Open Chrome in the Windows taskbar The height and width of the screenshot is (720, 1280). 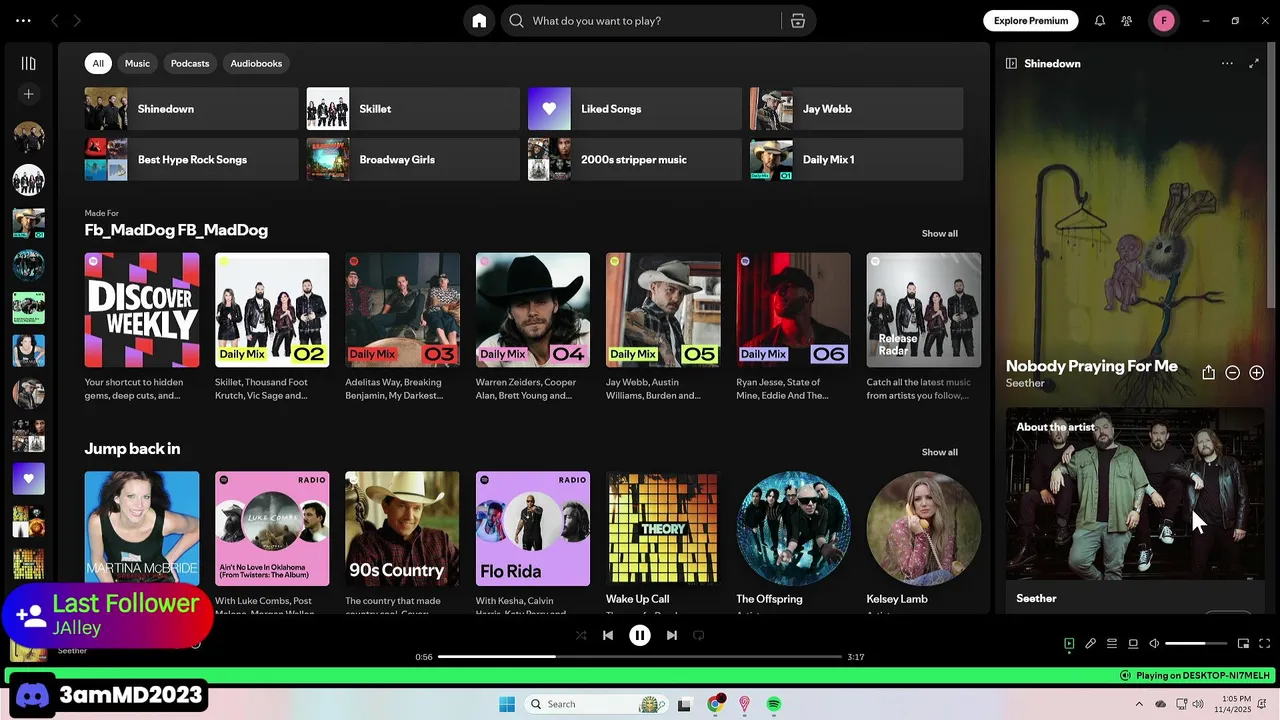click(x=715, y=704)
